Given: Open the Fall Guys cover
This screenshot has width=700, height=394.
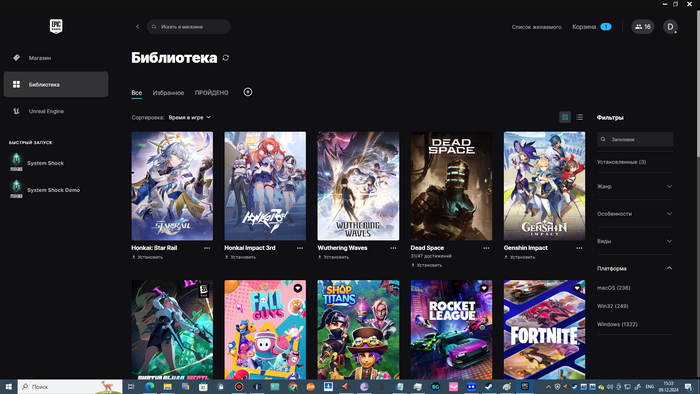Looking at the screenshot, I should pos(265,330).
